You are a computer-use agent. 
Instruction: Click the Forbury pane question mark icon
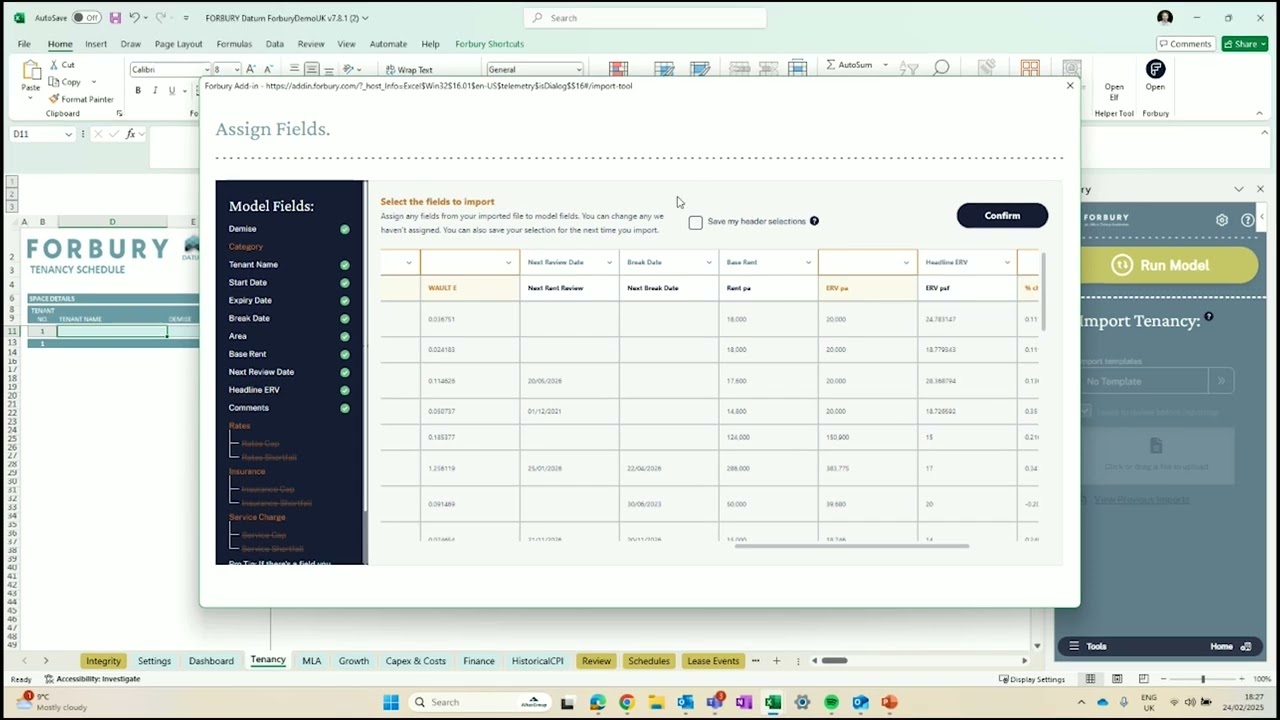(1247, 220)
